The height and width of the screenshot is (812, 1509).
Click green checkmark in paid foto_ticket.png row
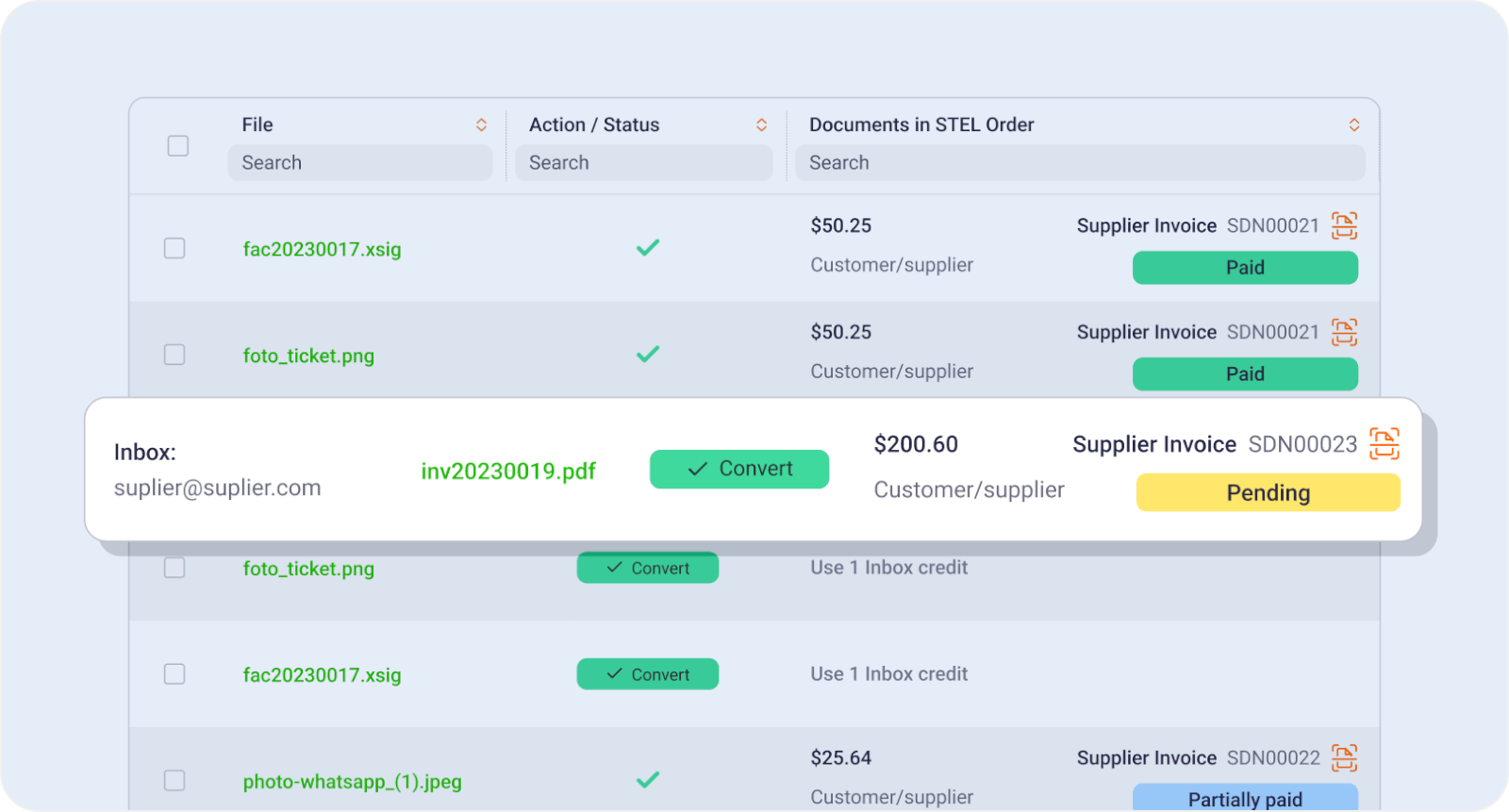point(647,355)
